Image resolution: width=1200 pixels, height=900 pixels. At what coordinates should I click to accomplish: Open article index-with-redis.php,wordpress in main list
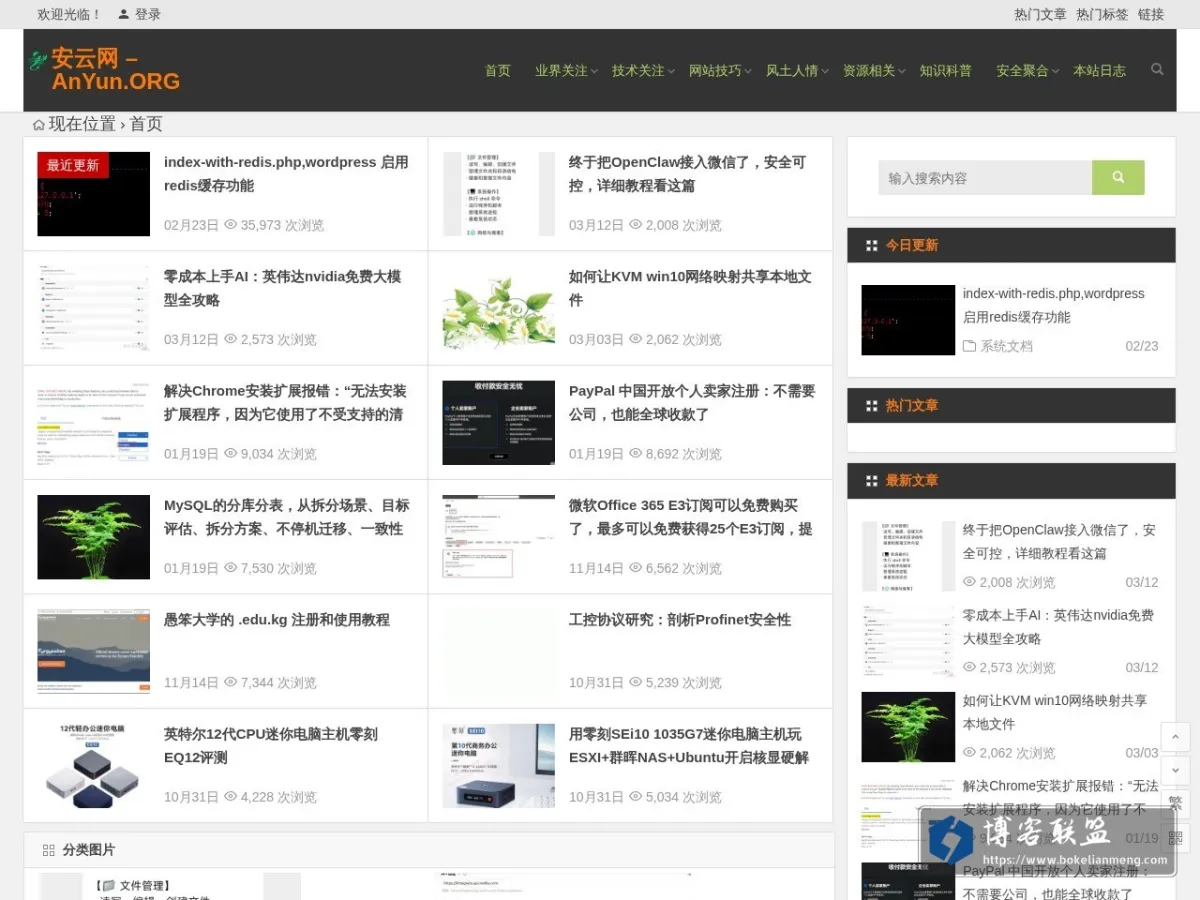pos(287,174)
